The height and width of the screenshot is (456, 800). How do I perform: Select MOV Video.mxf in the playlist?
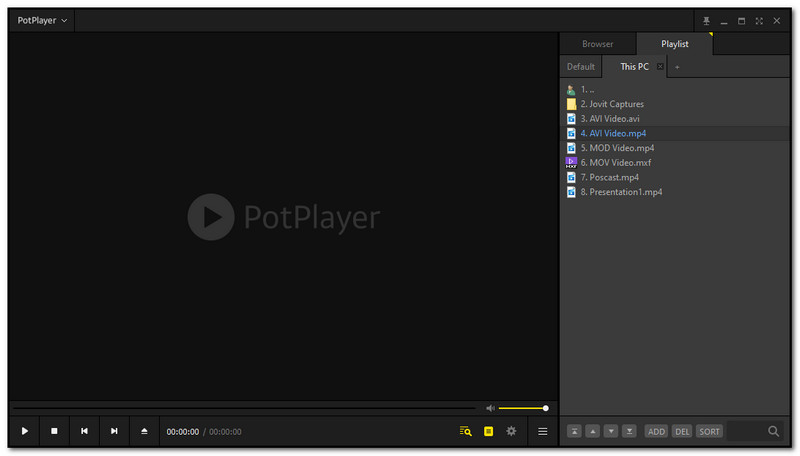pos(675,163)
